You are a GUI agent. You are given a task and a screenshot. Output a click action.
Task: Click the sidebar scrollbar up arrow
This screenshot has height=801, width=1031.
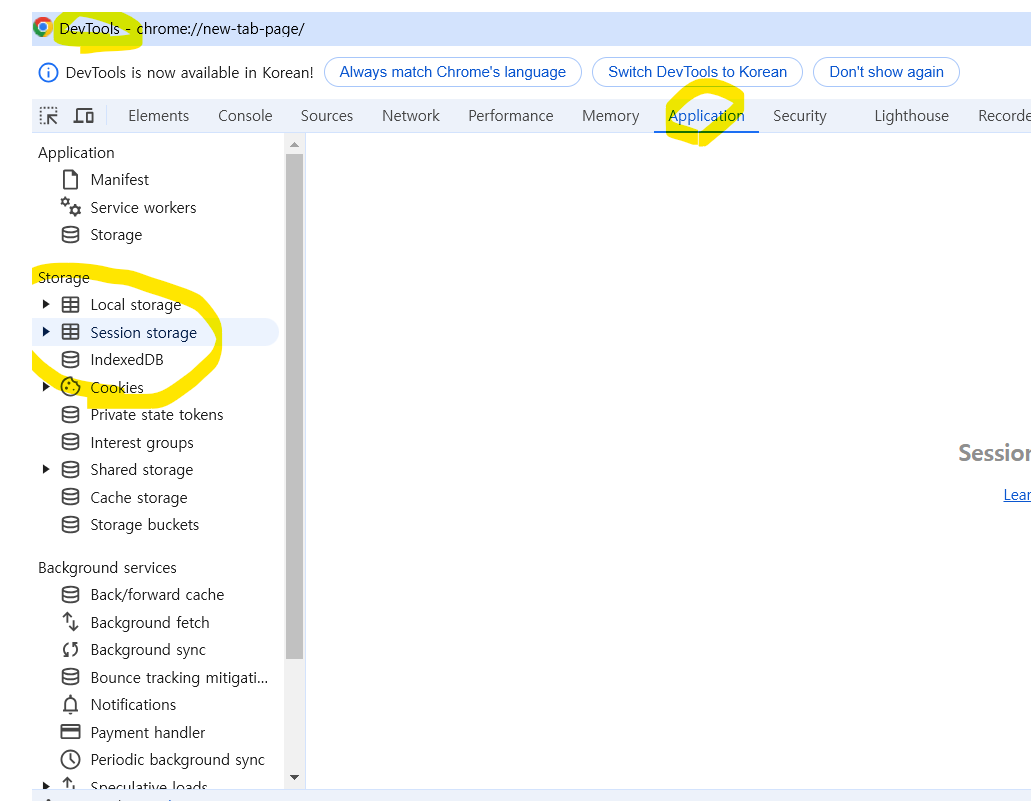[295, 144]
